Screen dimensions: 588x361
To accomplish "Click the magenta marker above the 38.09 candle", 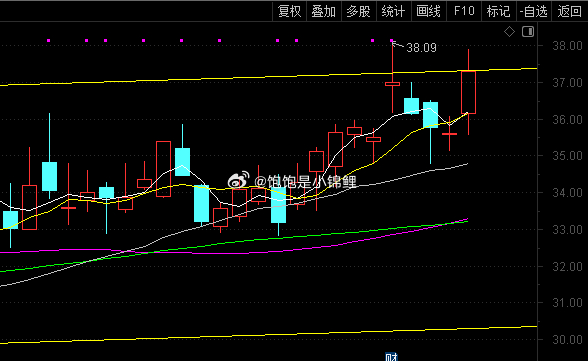I will [x=392, y=40].
